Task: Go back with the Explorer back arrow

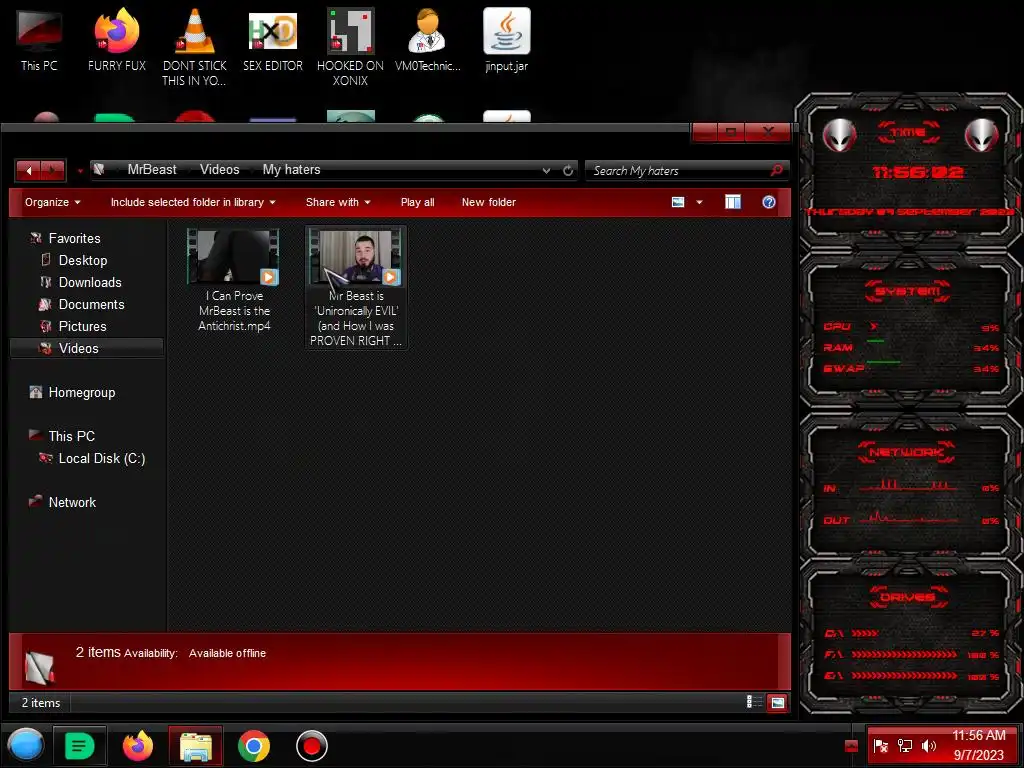Action: (x=29, y=170)
